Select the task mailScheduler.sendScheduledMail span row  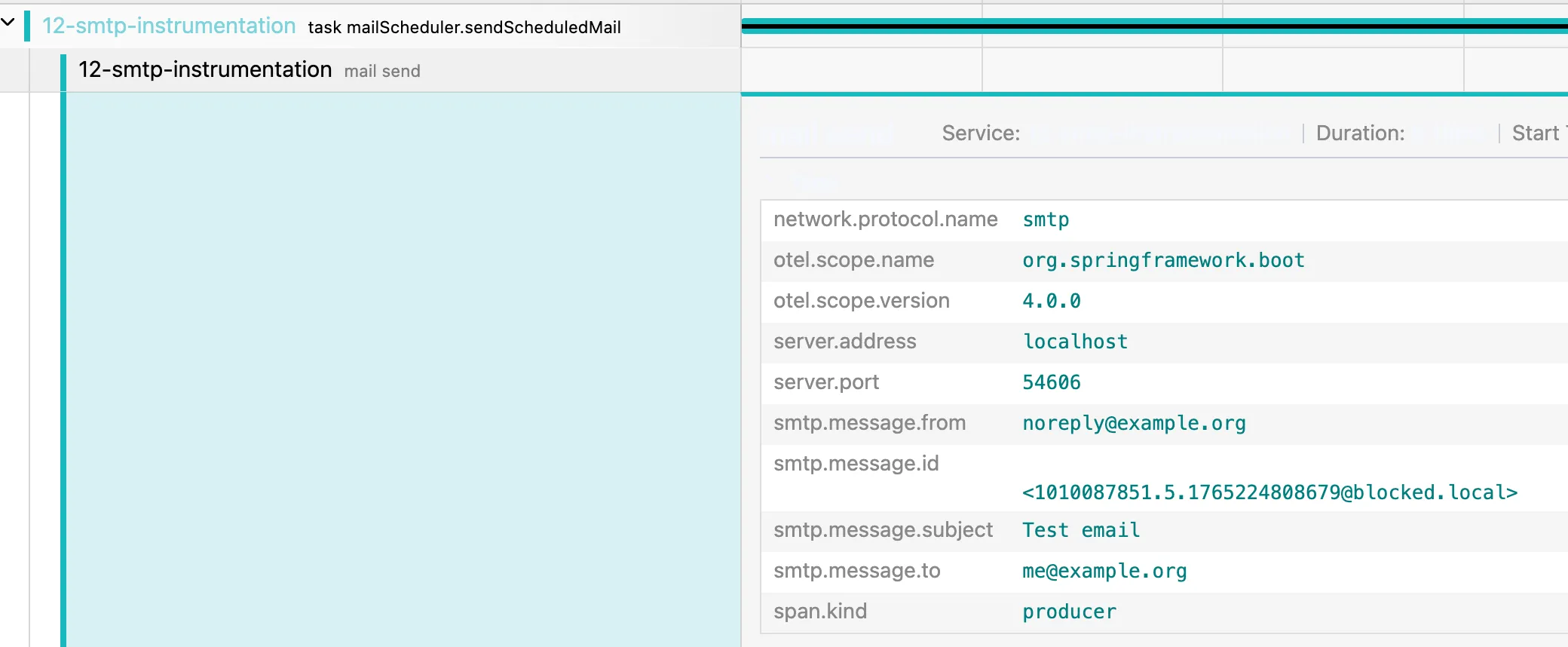click(x=464, y=27)
